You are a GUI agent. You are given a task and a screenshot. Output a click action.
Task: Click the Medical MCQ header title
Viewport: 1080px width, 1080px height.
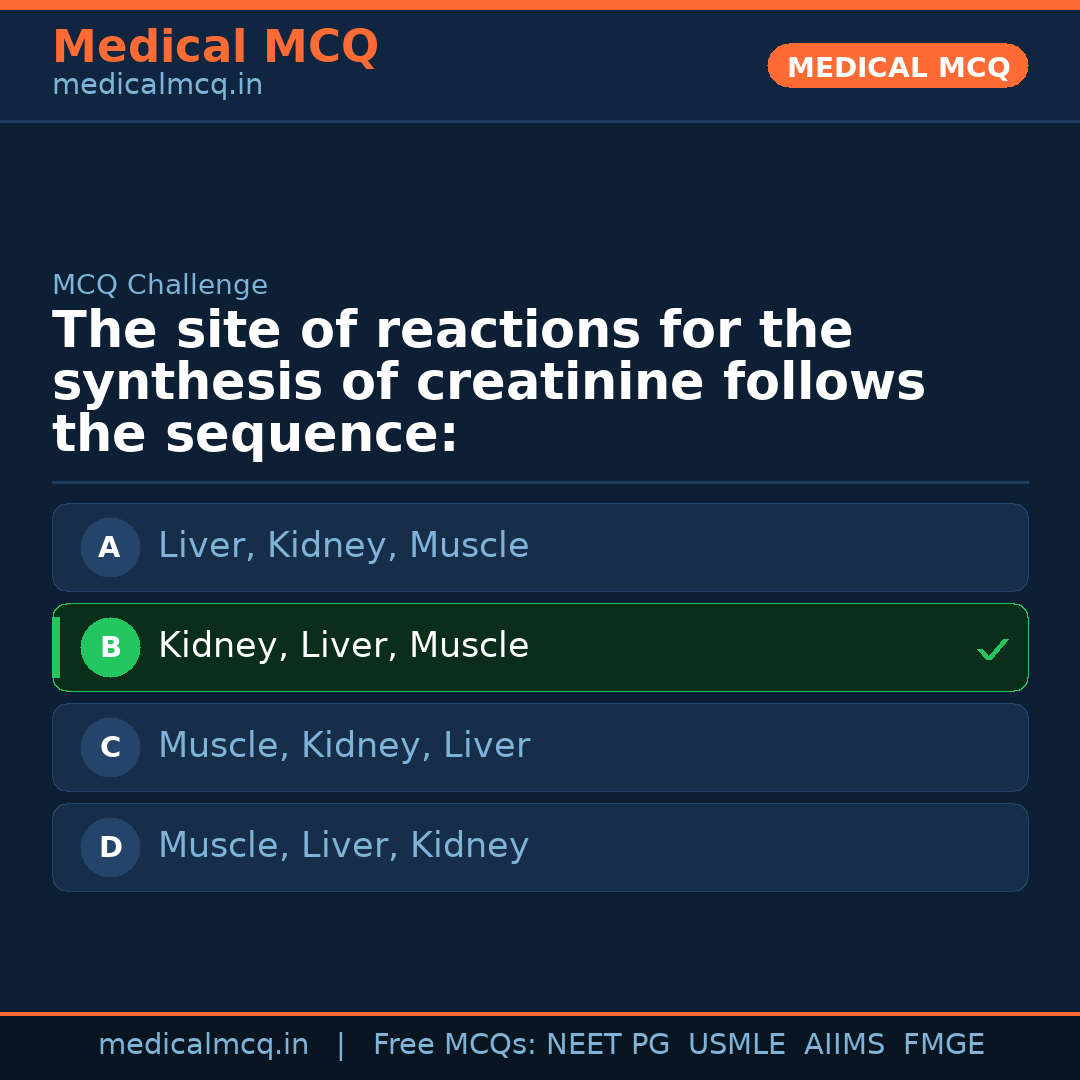coord(215,47)
